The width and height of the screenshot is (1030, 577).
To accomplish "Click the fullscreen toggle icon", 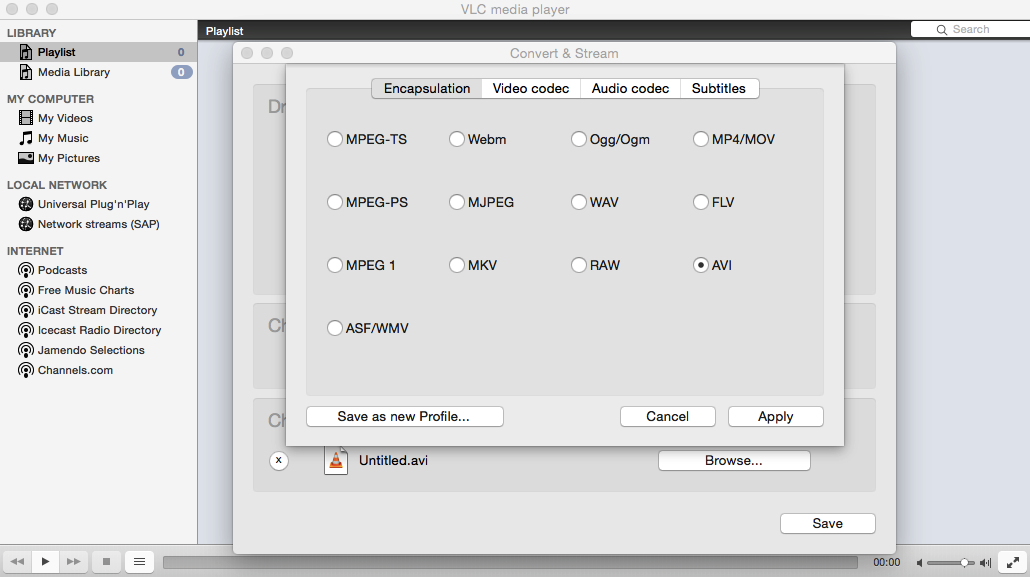I will [x=1013, y=562].
